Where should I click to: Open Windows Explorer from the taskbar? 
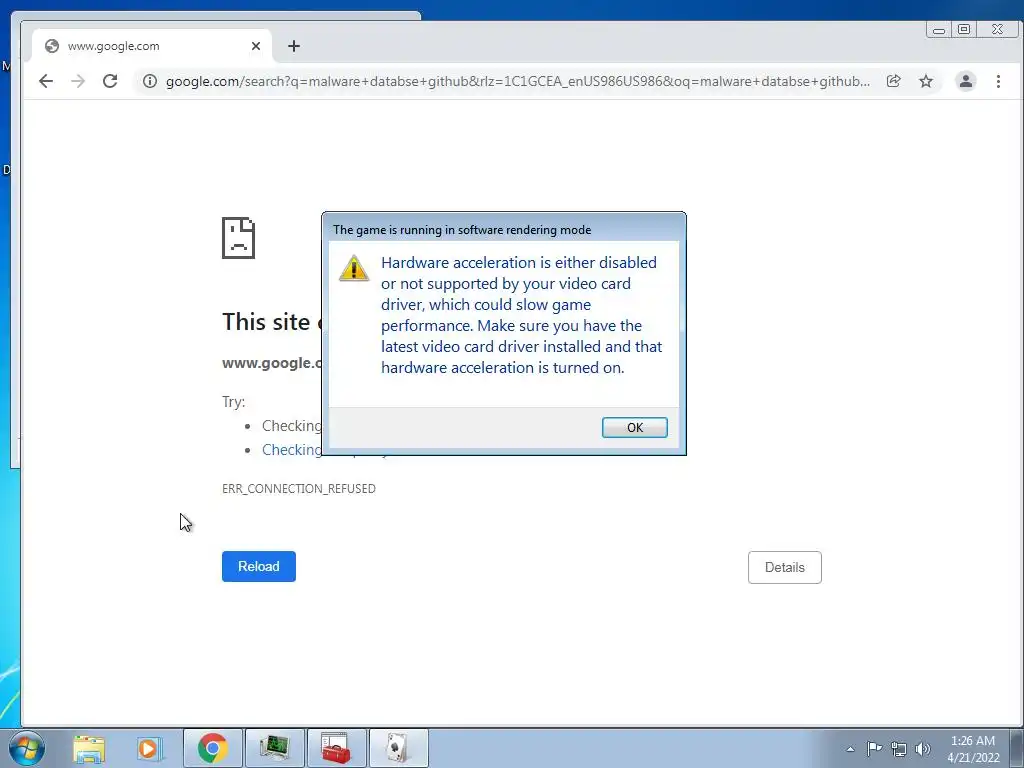tap(89, 748)
